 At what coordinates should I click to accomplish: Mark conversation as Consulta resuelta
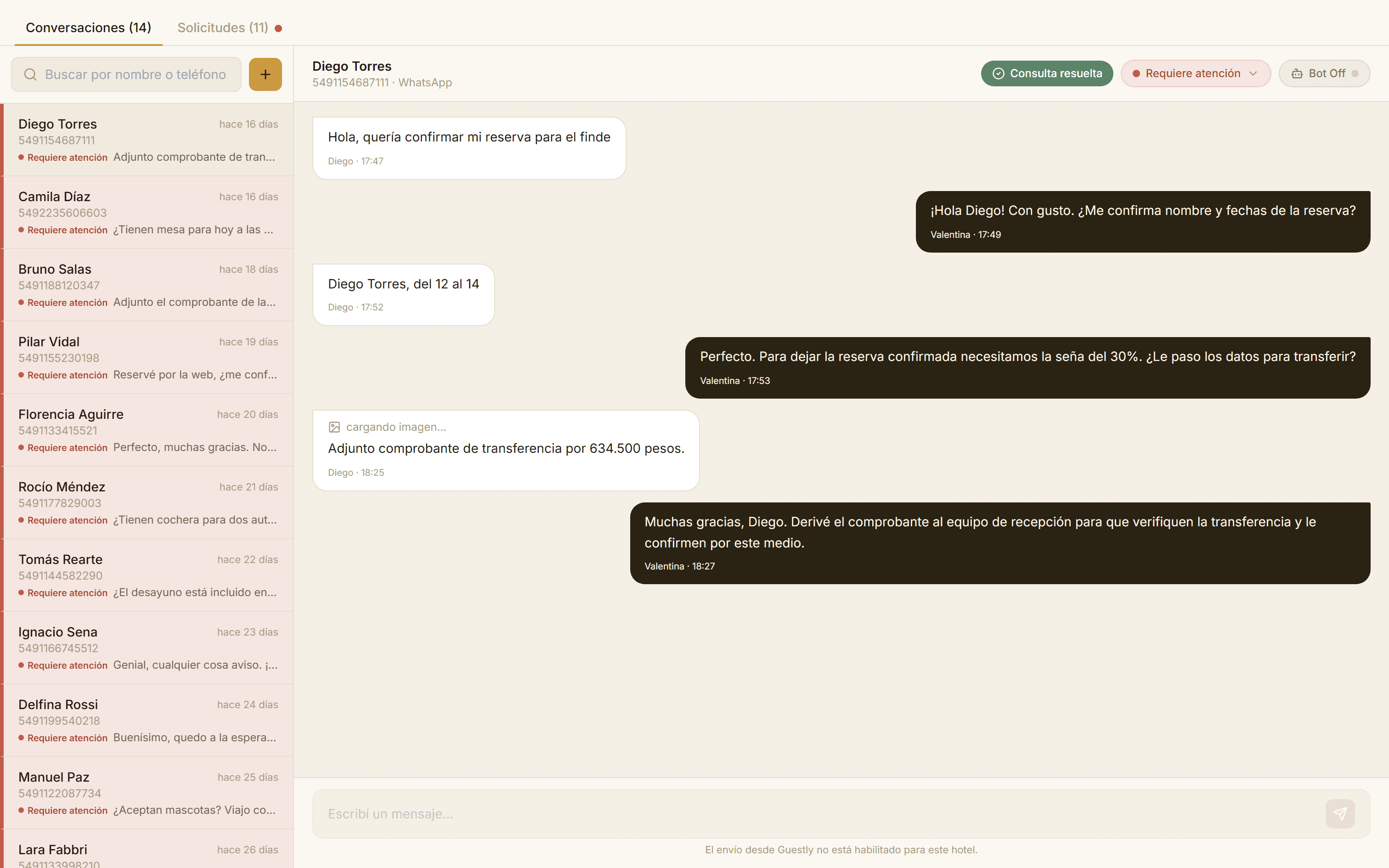(1047, 73)
